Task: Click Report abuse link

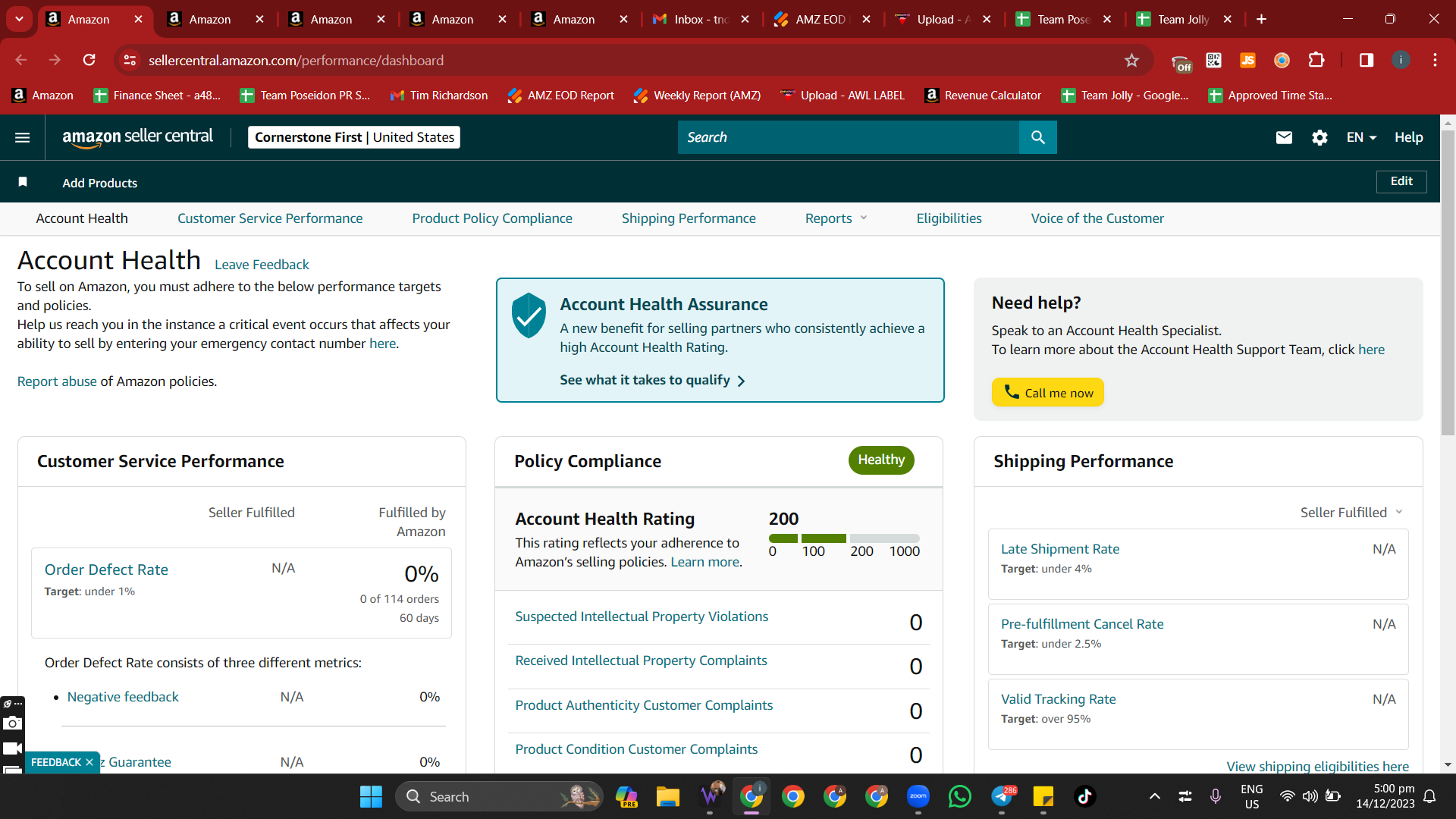Action: click(57, 381)
